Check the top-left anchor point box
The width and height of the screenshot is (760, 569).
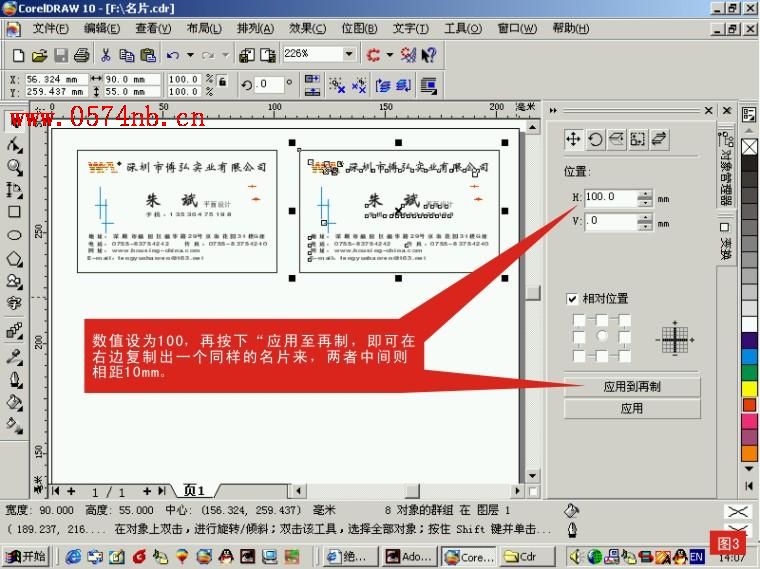click(579, 320)
